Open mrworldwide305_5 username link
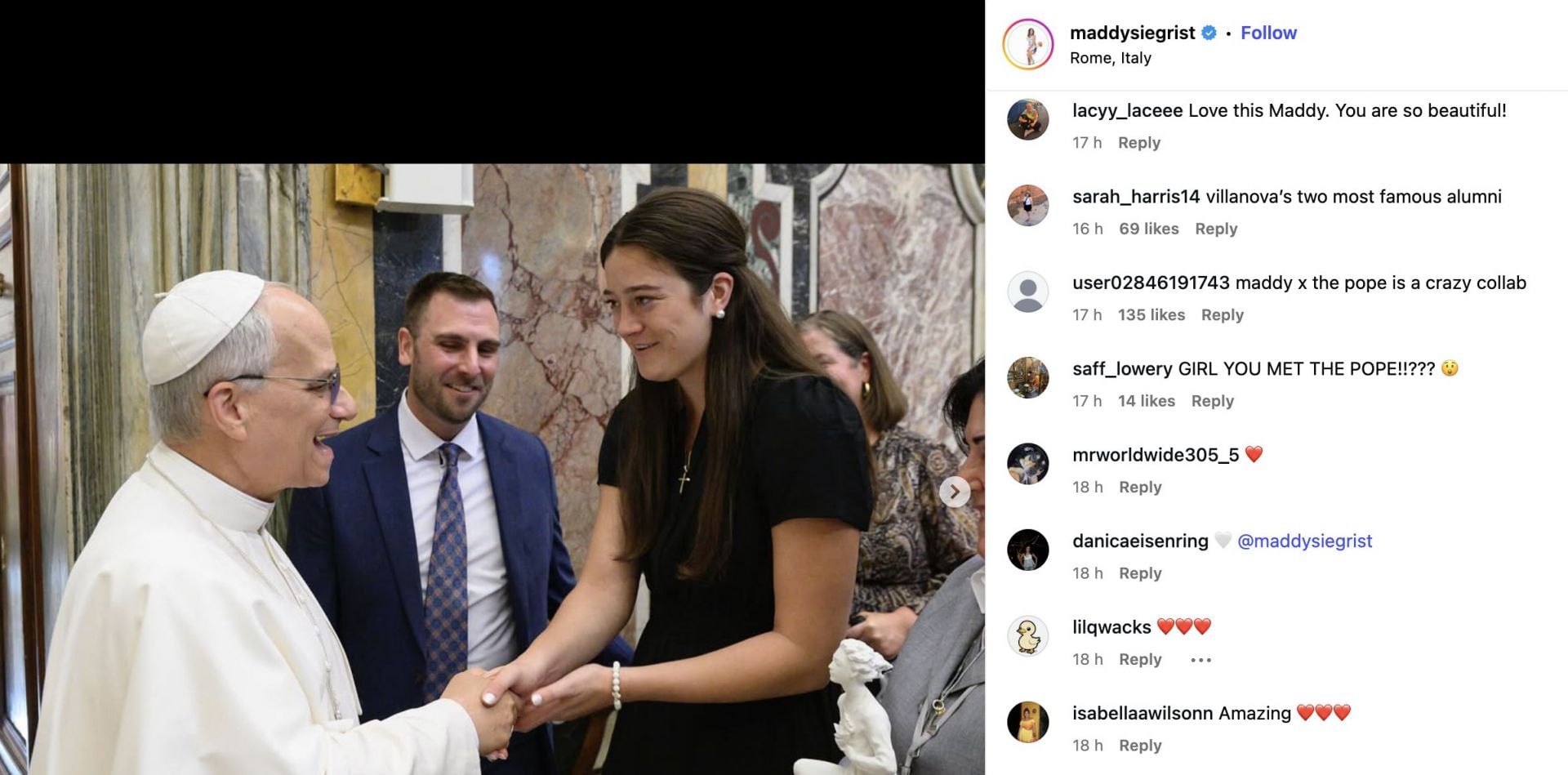Viewport: 1568px width, 775px height. tap(1156, 455)
